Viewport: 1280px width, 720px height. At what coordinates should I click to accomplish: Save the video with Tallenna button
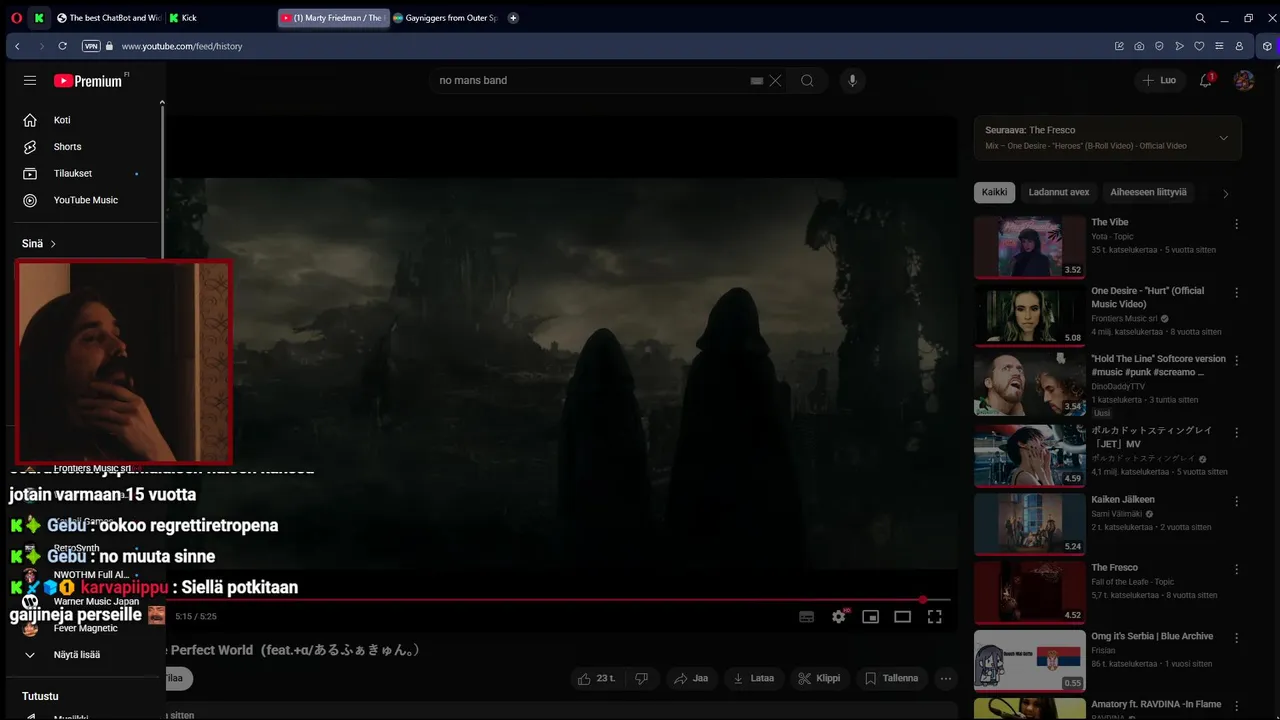coord(891,678)
